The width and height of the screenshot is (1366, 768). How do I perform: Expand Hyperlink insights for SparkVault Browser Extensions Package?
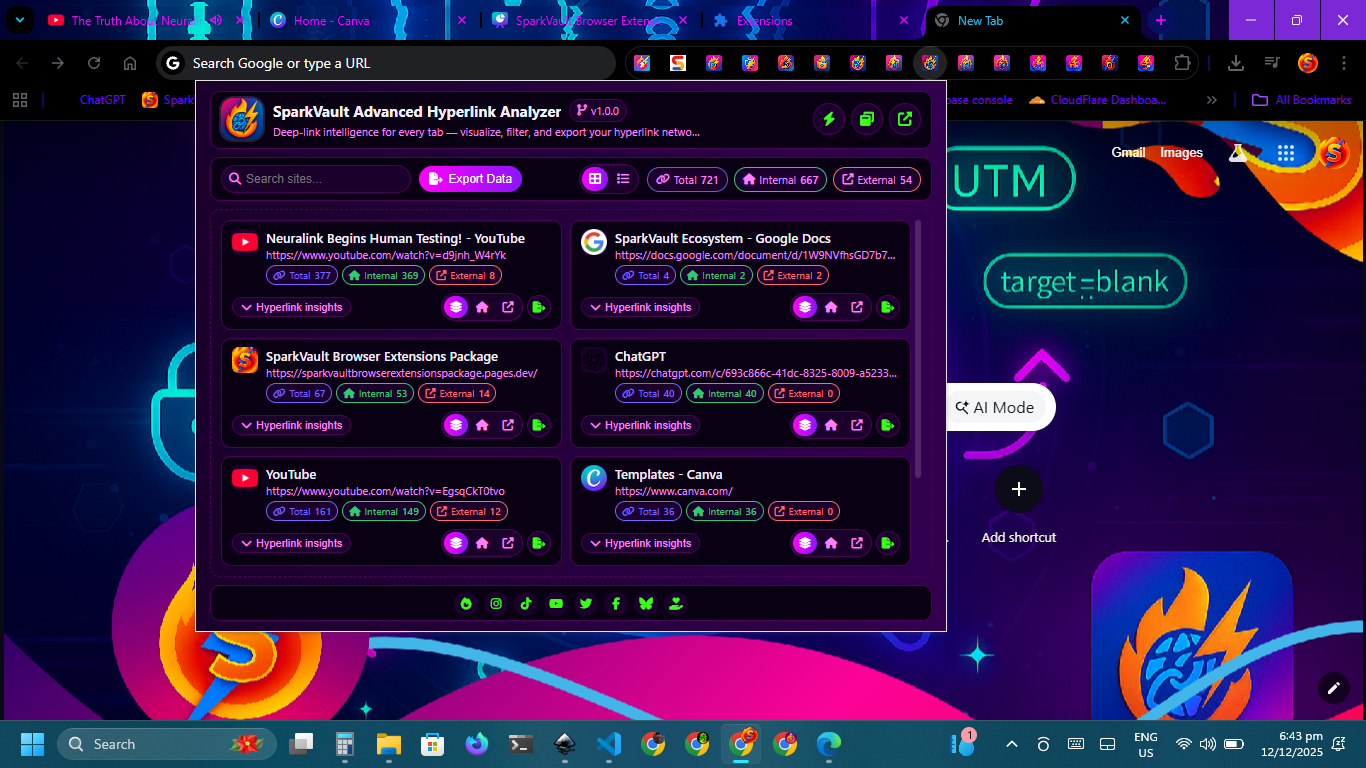point(289,425)
